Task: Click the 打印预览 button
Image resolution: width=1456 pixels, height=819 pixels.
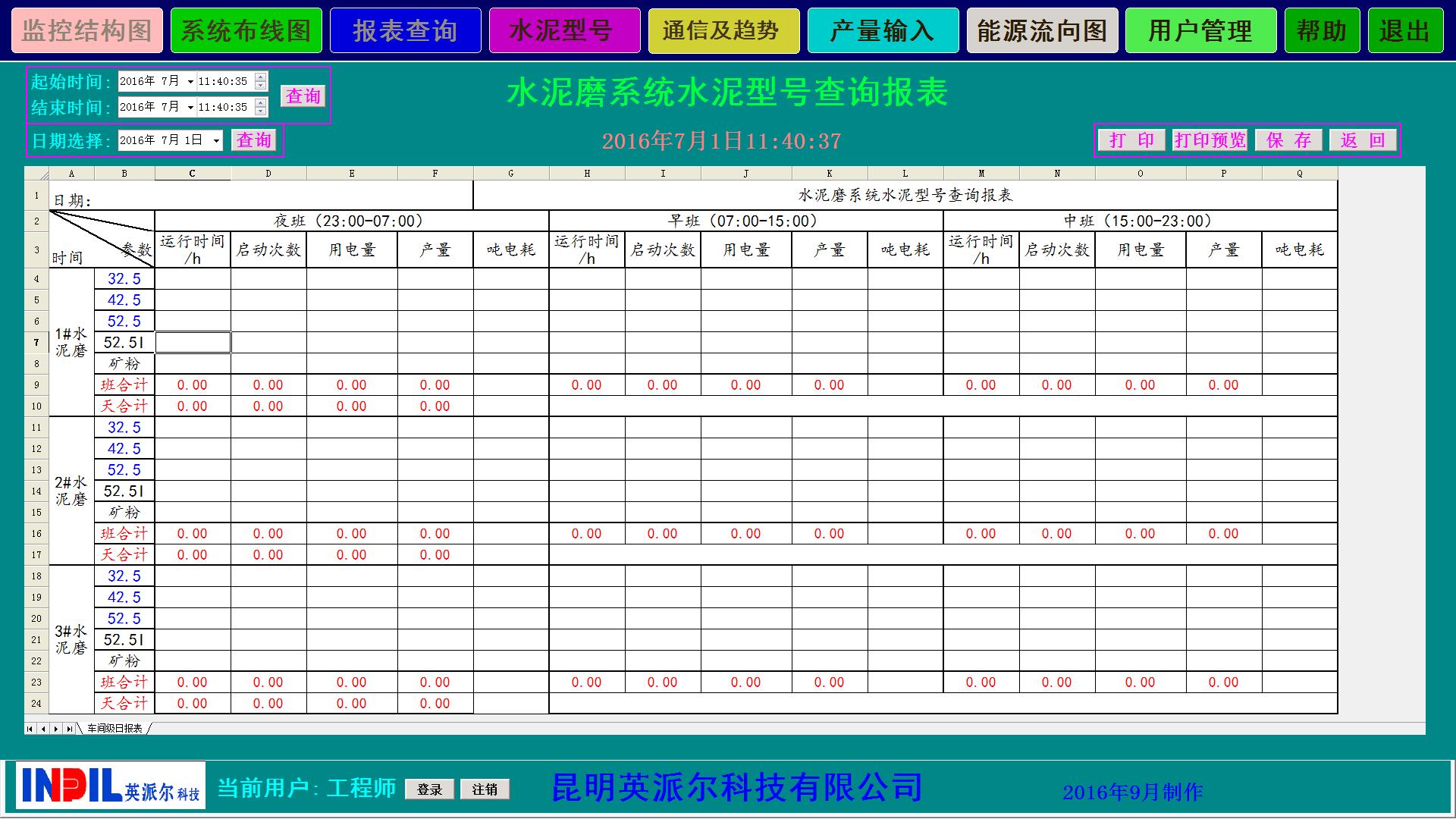Action: [1210, 140]
